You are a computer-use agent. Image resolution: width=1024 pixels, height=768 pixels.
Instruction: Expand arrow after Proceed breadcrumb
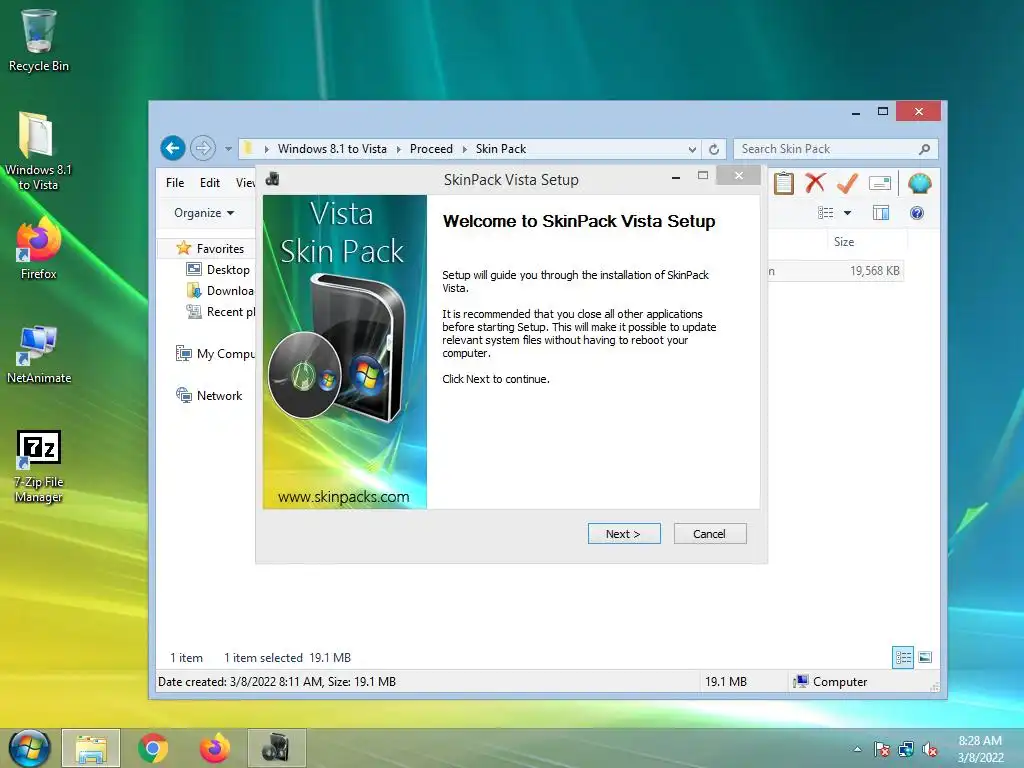[x=464, y=150]
